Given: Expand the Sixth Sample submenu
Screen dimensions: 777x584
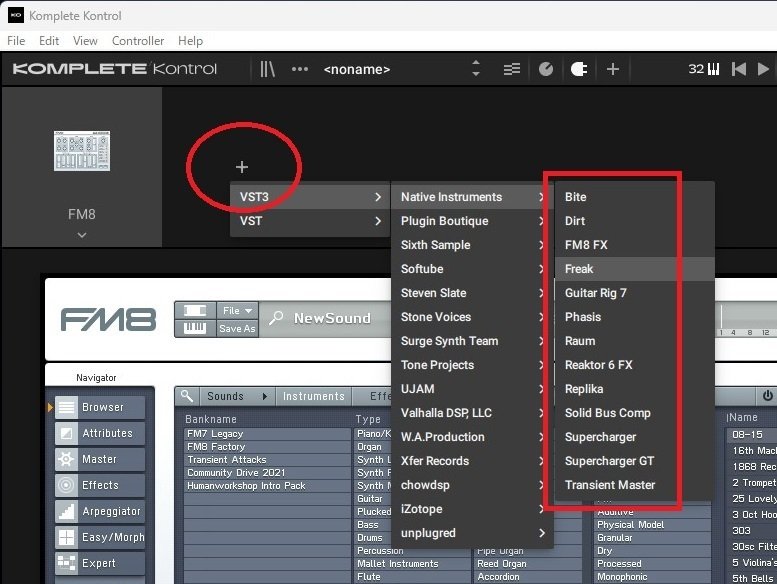Looking at the screenshot, I should (472, 245).
